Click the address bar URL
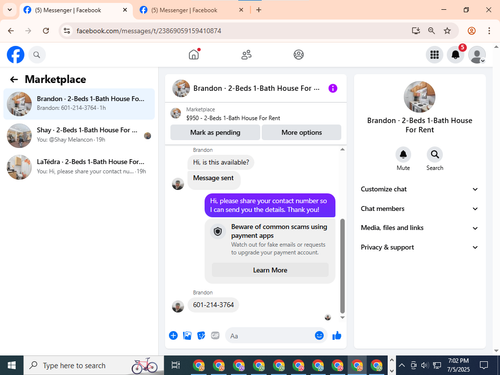The image size is (500, 375). click(149, 31)
